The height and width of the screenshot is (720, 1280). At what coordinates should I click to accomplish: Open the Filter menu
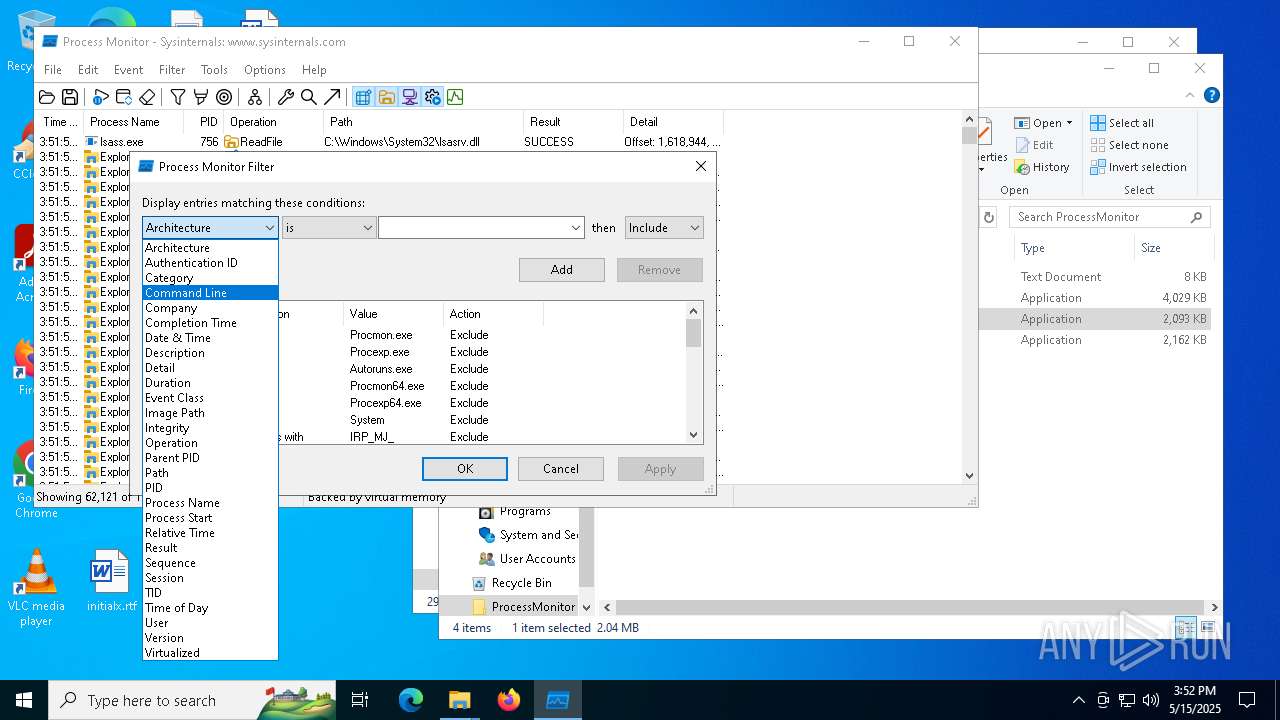[x=172, y=70]
